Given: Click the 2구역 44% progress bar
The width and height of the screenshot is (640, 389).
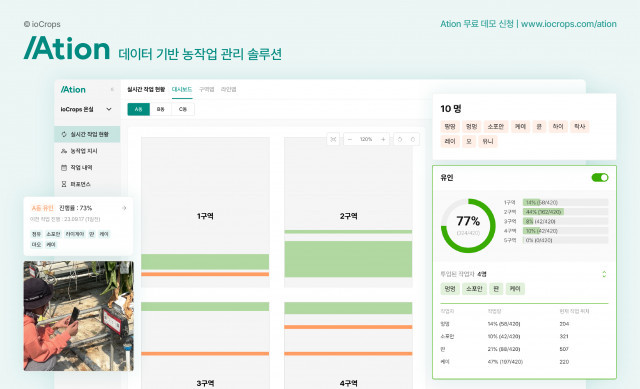Looking at the screenshot, I should 565,212.
